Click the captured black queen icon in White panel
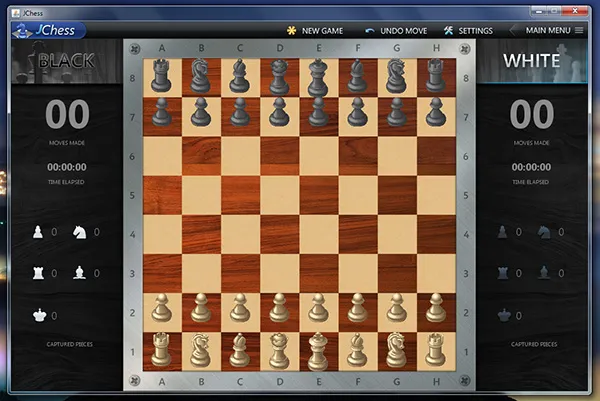 click(502, 314)
